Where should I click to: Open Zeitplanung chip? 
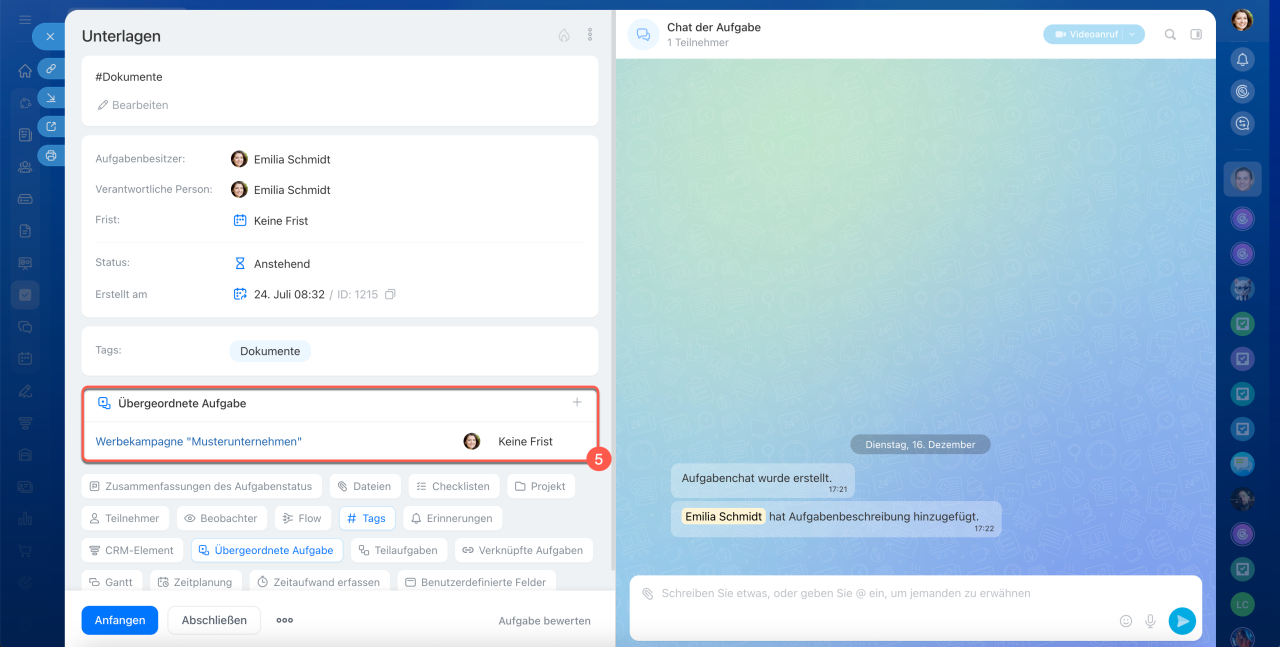click(x=195, y=581)
